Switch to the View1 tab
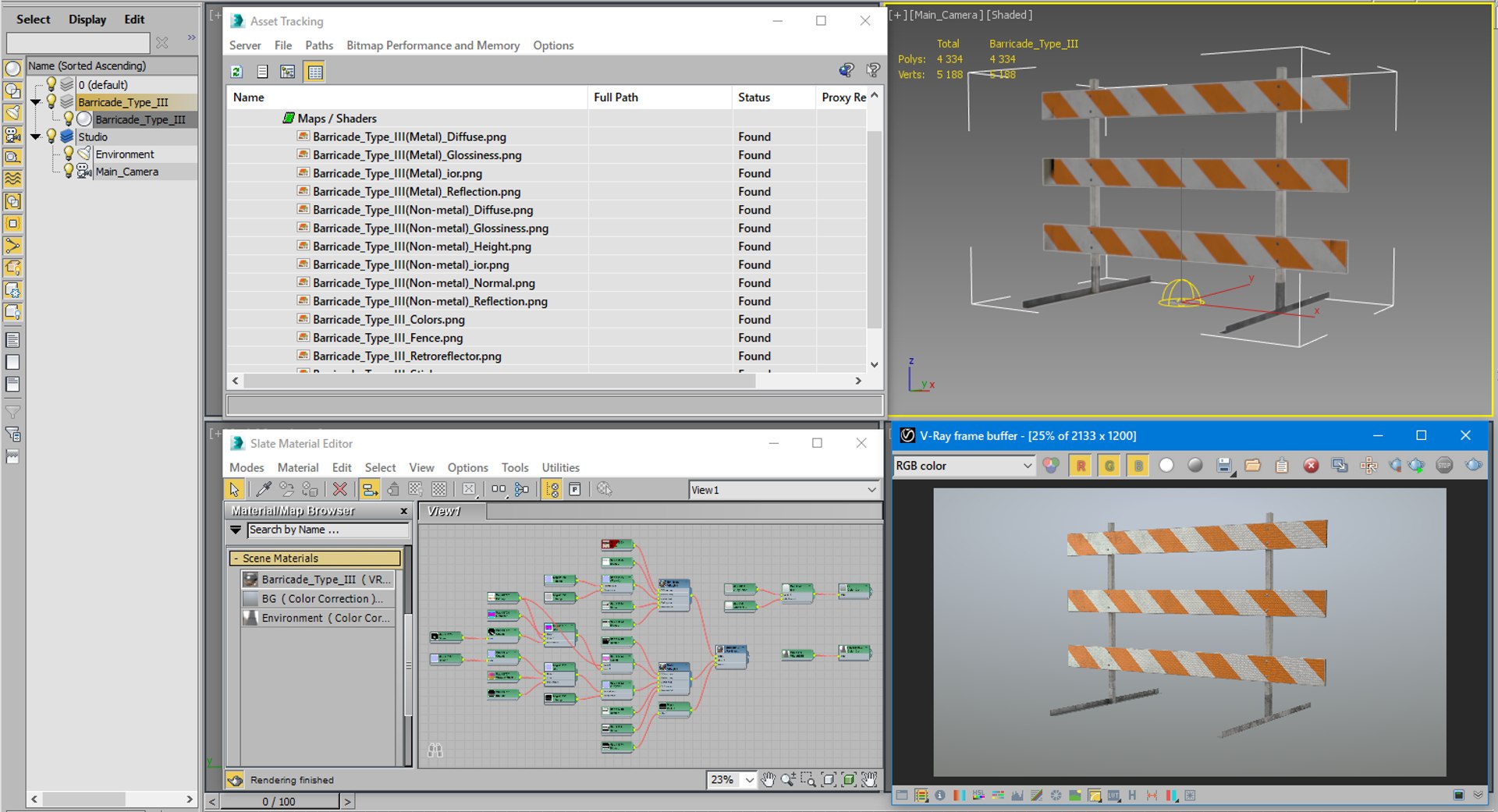The image size is (1498, 812). [453, 511]
